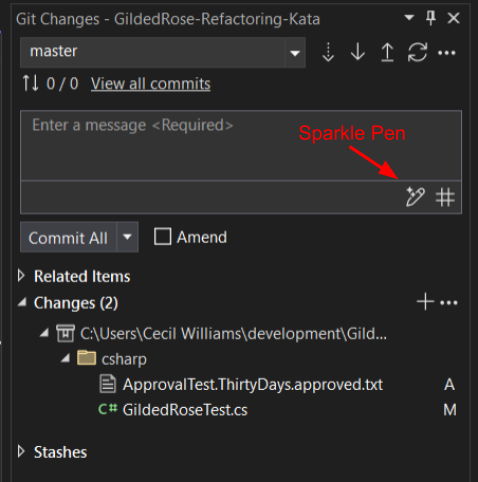Open the View all commits link

click(x=151, y=83)
